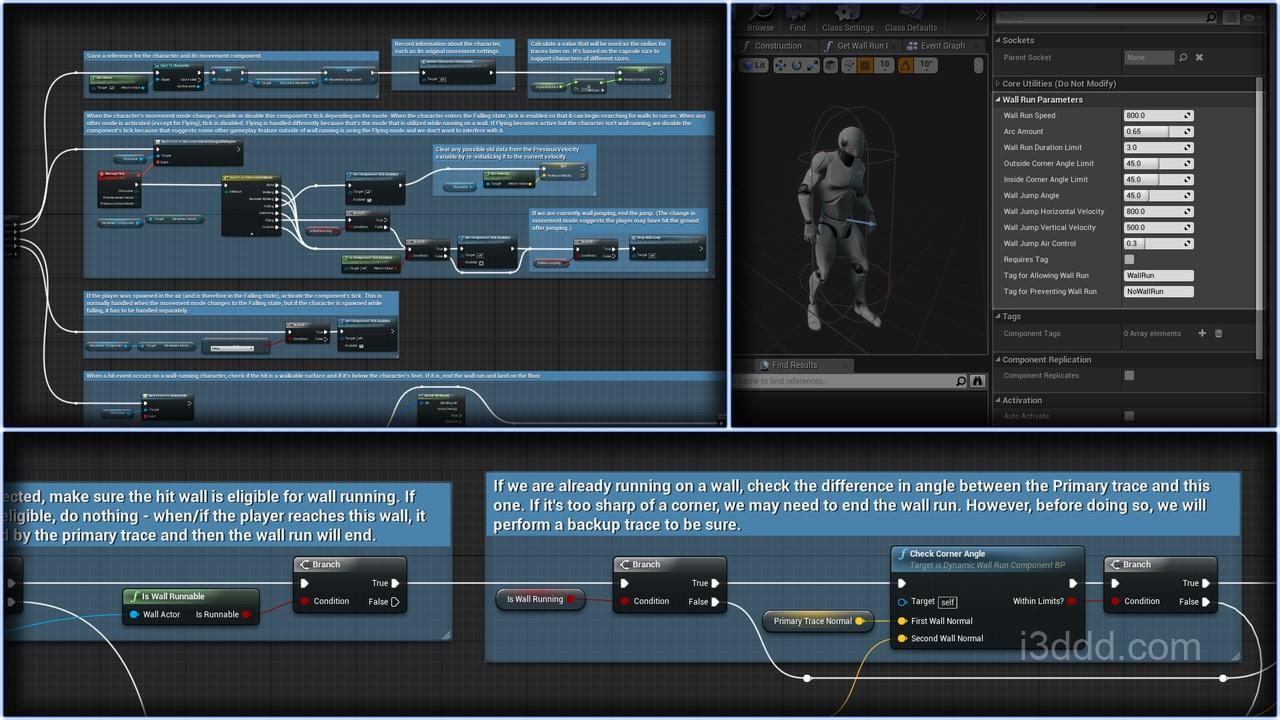Add a Component Tags array element
This screenshot has height=720, width=1280.
click(x=1202, y=333)
